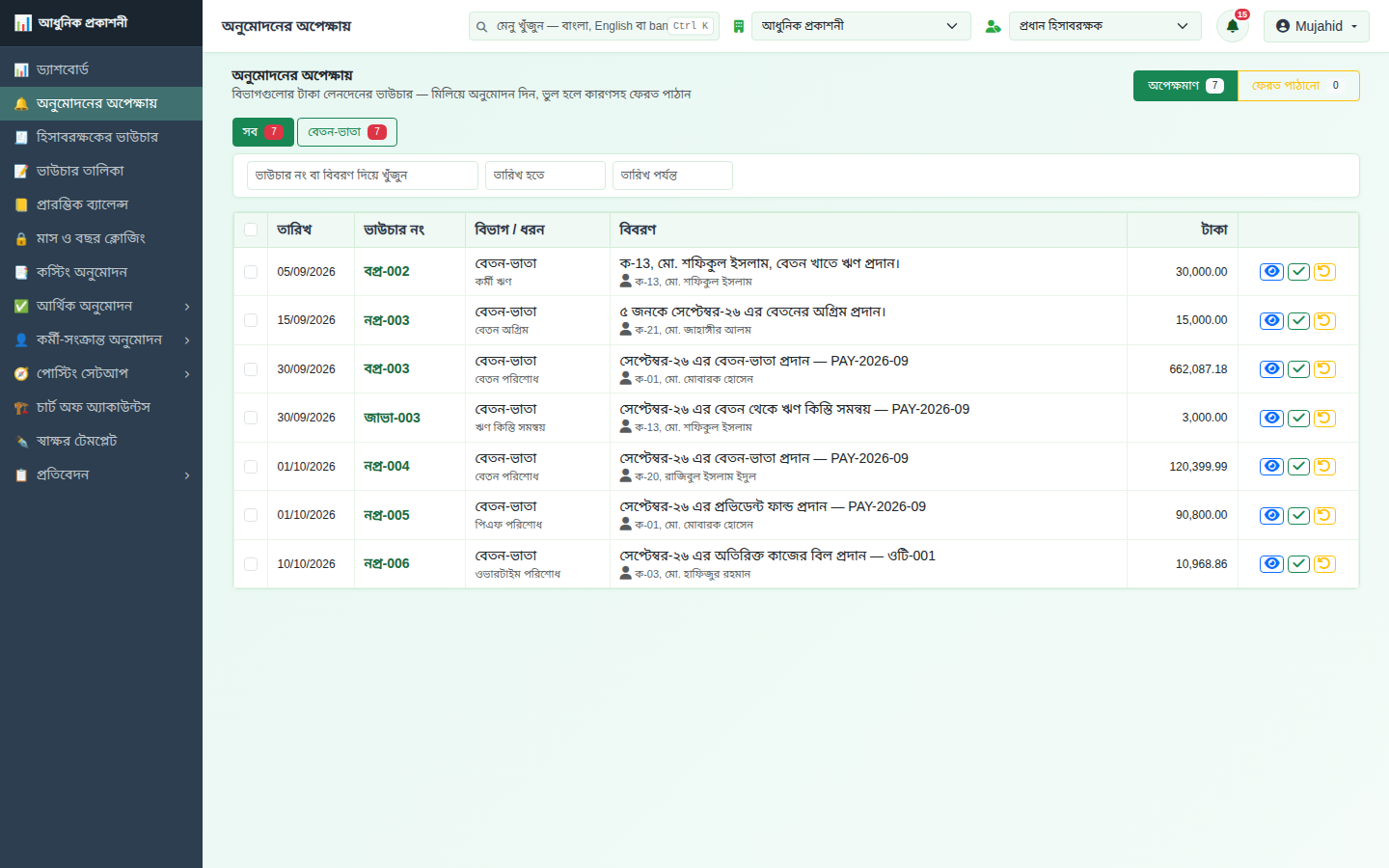This screenshot has height=868, width=1389.
Task: Expand পোস্টিং সেটআপ sidebar section
Action: point(101,373)
